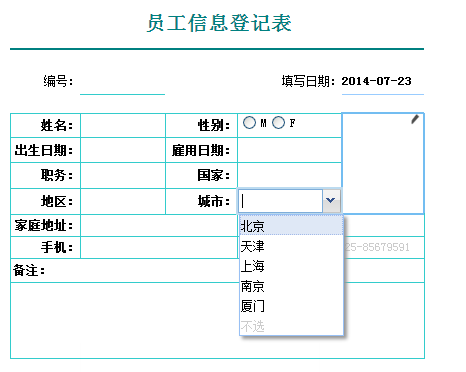
Task: Click the 性别: label
Action: point(214,125)
